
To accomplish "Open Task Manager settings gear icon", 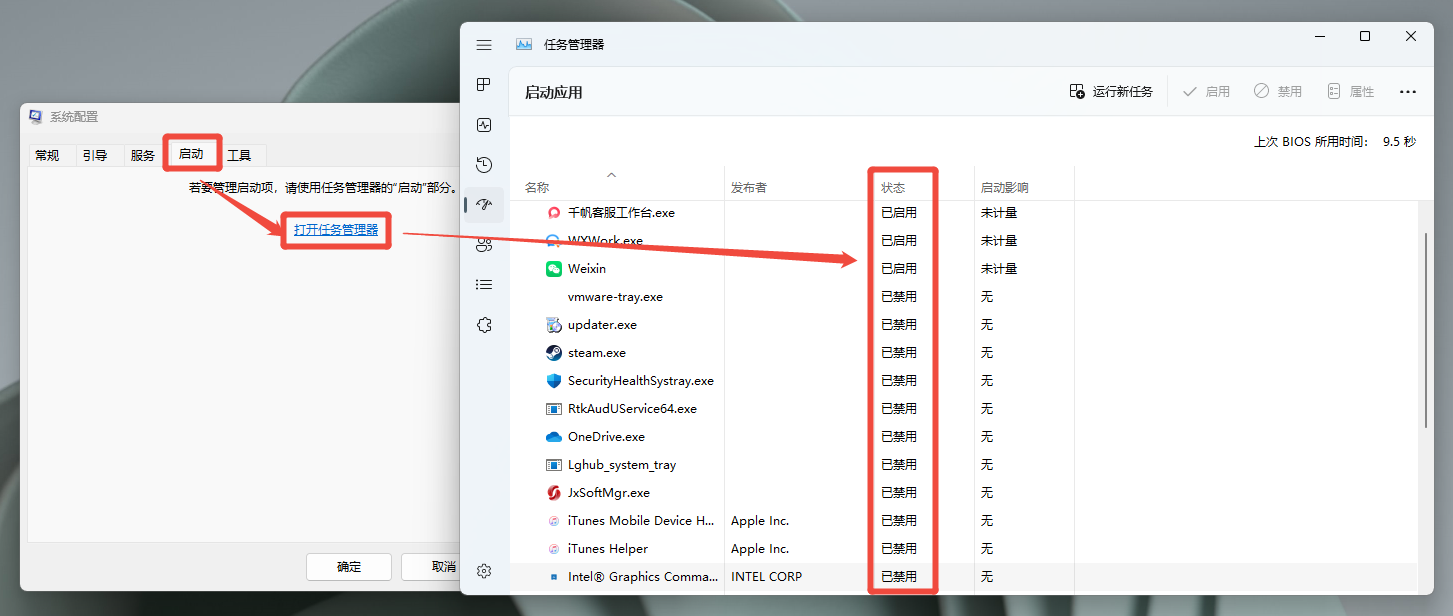I will [x=484, y=571].
